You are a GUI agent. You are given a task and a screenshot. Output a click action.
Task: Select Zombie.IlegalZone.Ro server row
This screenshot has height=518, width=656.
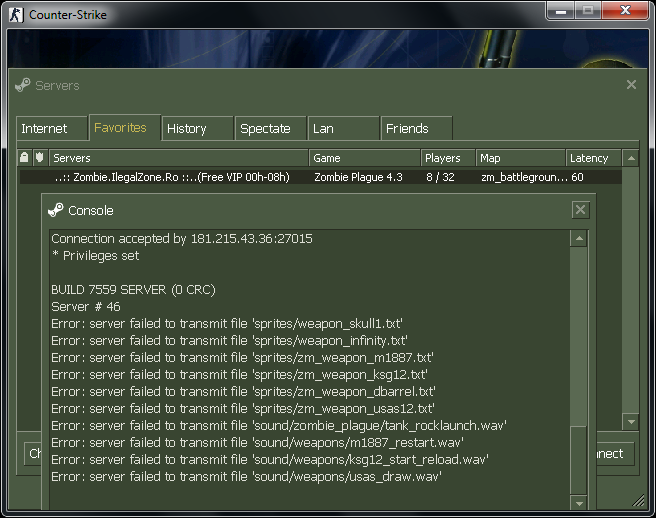coord(320,177)
